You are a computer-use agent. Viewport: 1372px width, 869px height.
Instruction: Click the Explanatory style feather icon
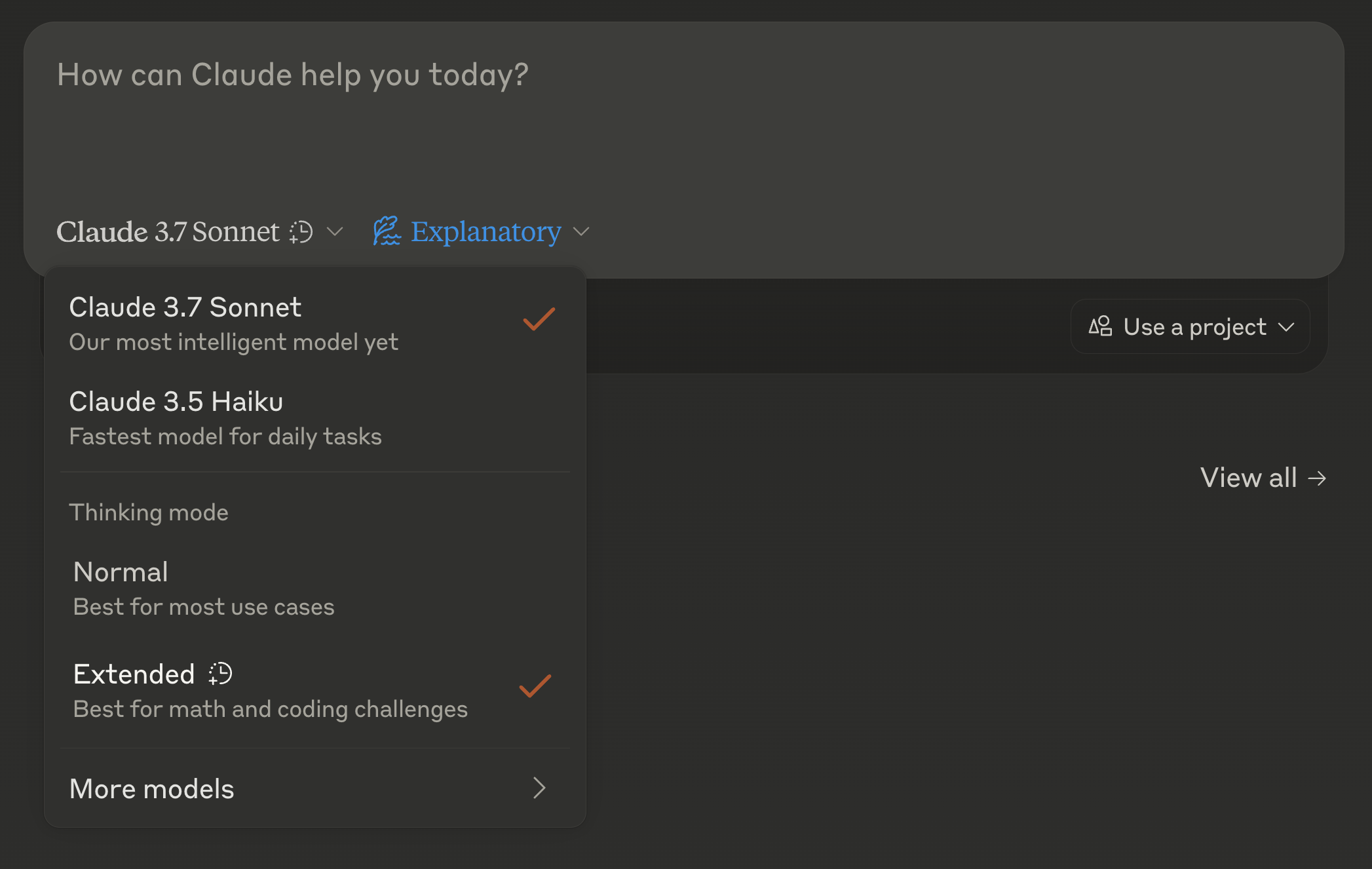pos(387,231)
